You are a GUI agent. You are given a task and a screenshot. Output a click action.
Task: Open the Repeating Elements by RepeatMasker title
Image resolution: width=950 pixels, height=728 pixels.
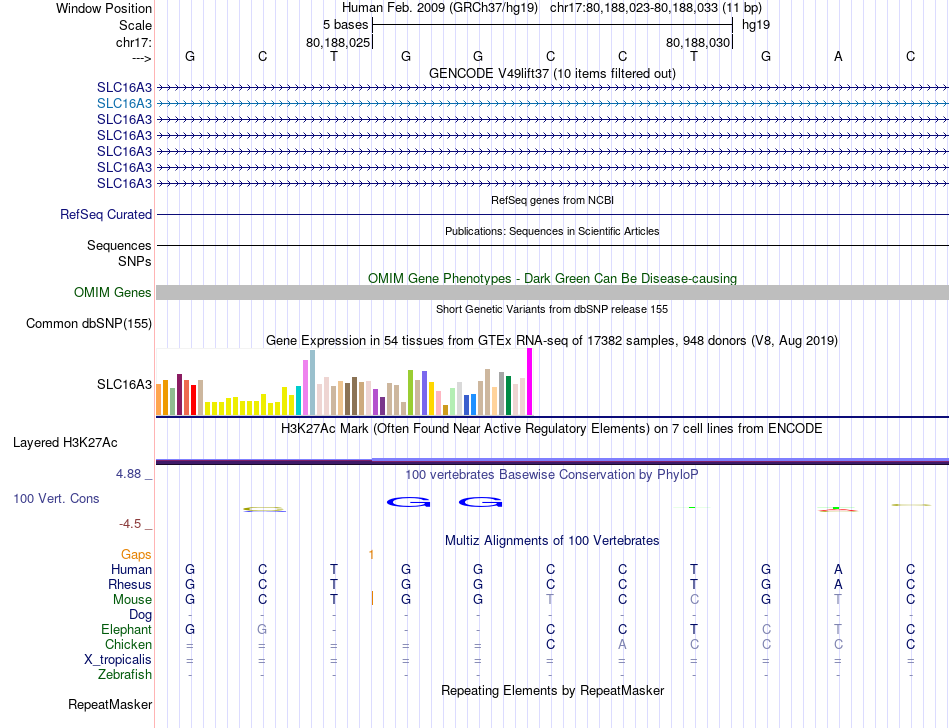[x=552, y=690]
